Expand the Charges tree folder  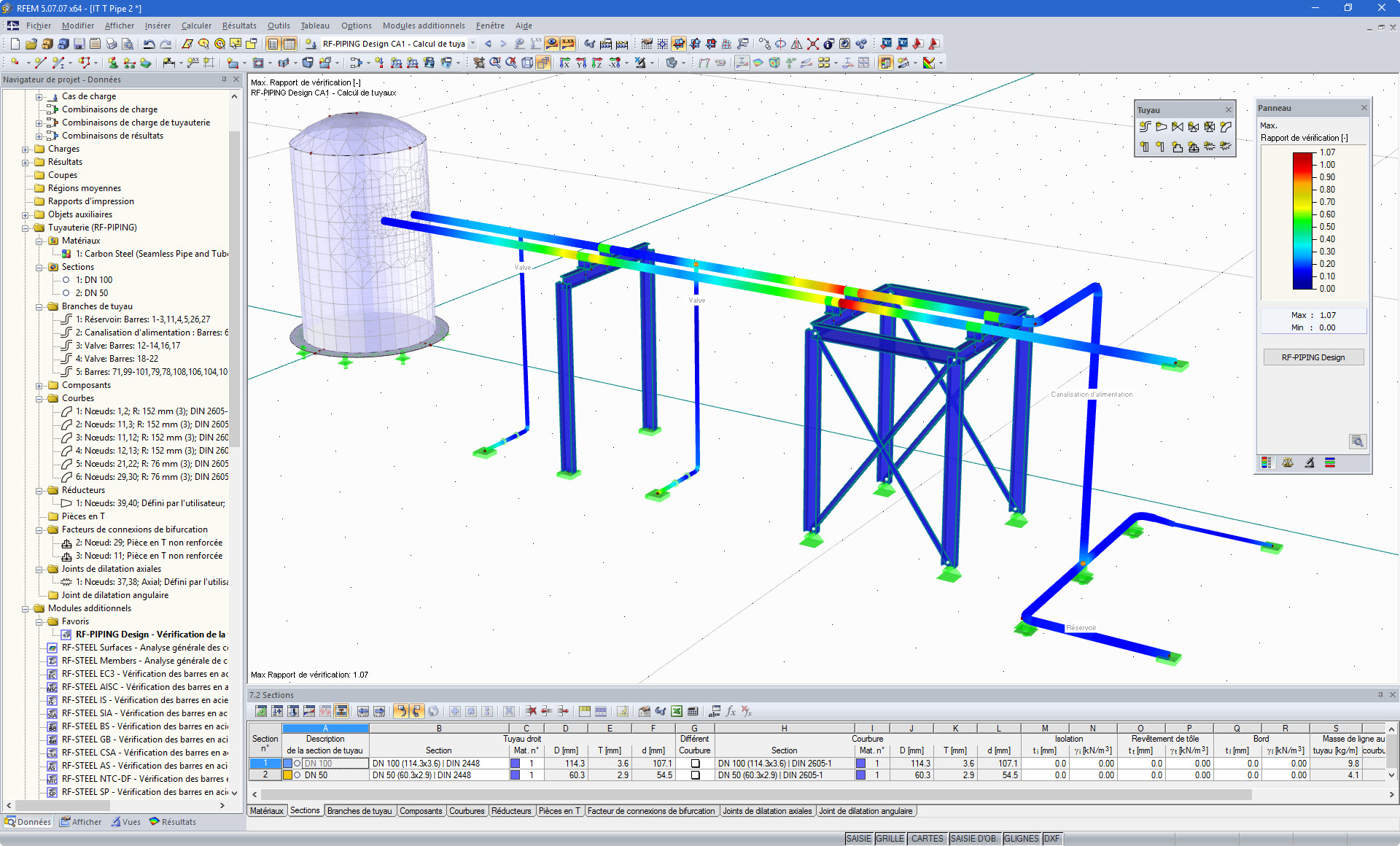pos(26,149)
